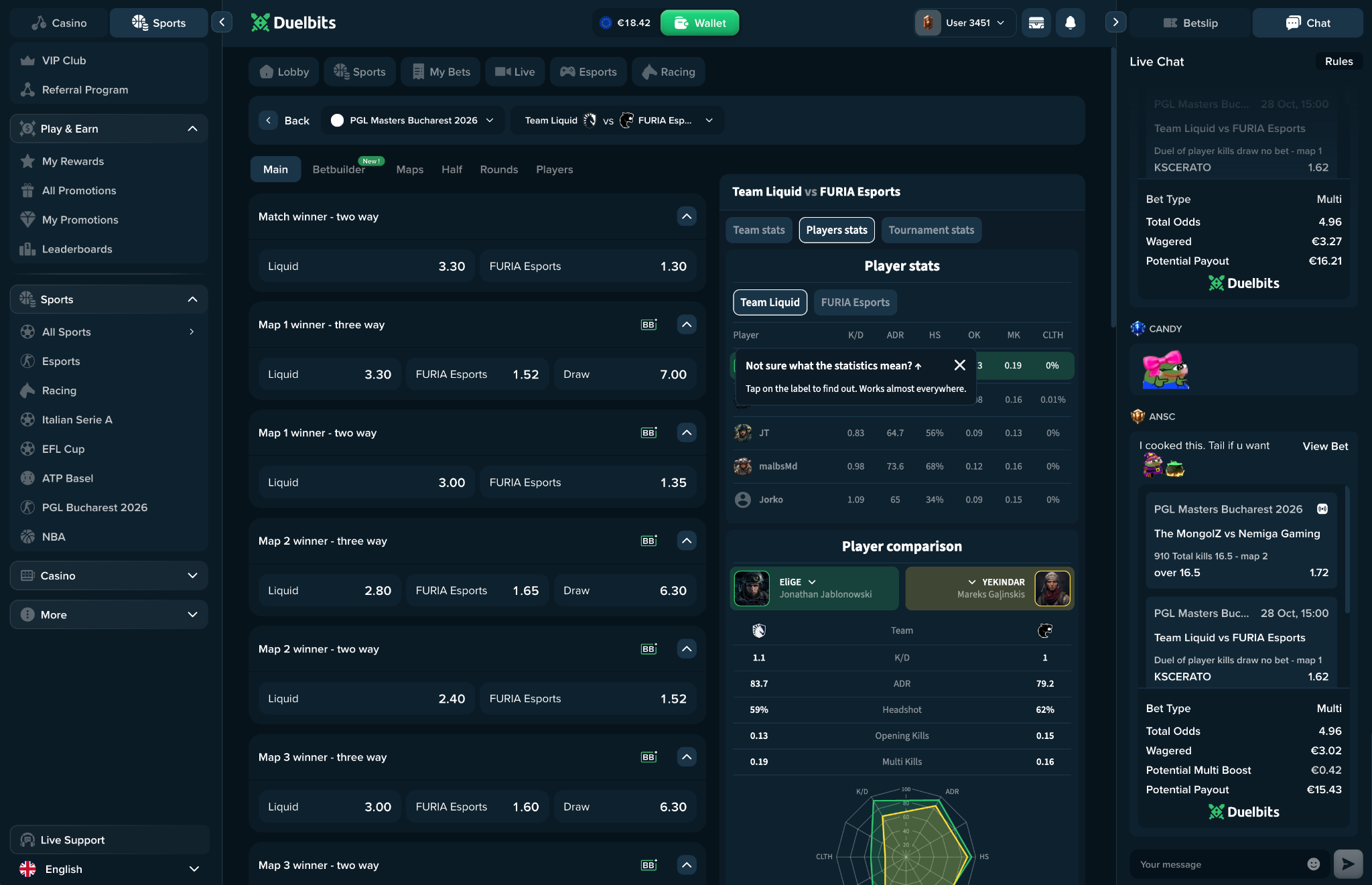1372x885 pixels.
Task: Open the Betbuilder tab
Action: tap(339, 169)
